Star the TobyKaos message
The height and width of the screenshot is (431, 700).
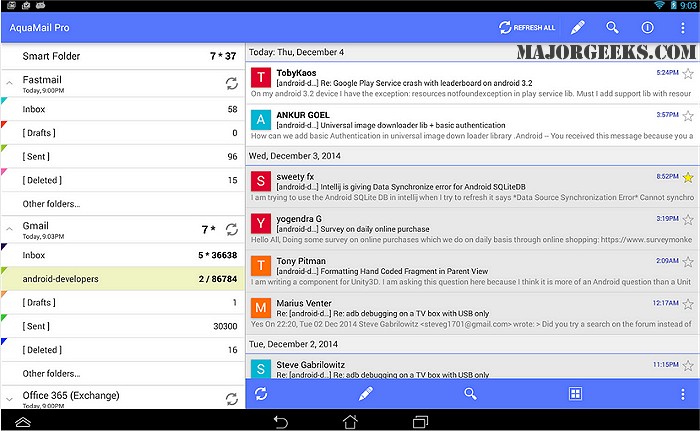click(688, 73)
